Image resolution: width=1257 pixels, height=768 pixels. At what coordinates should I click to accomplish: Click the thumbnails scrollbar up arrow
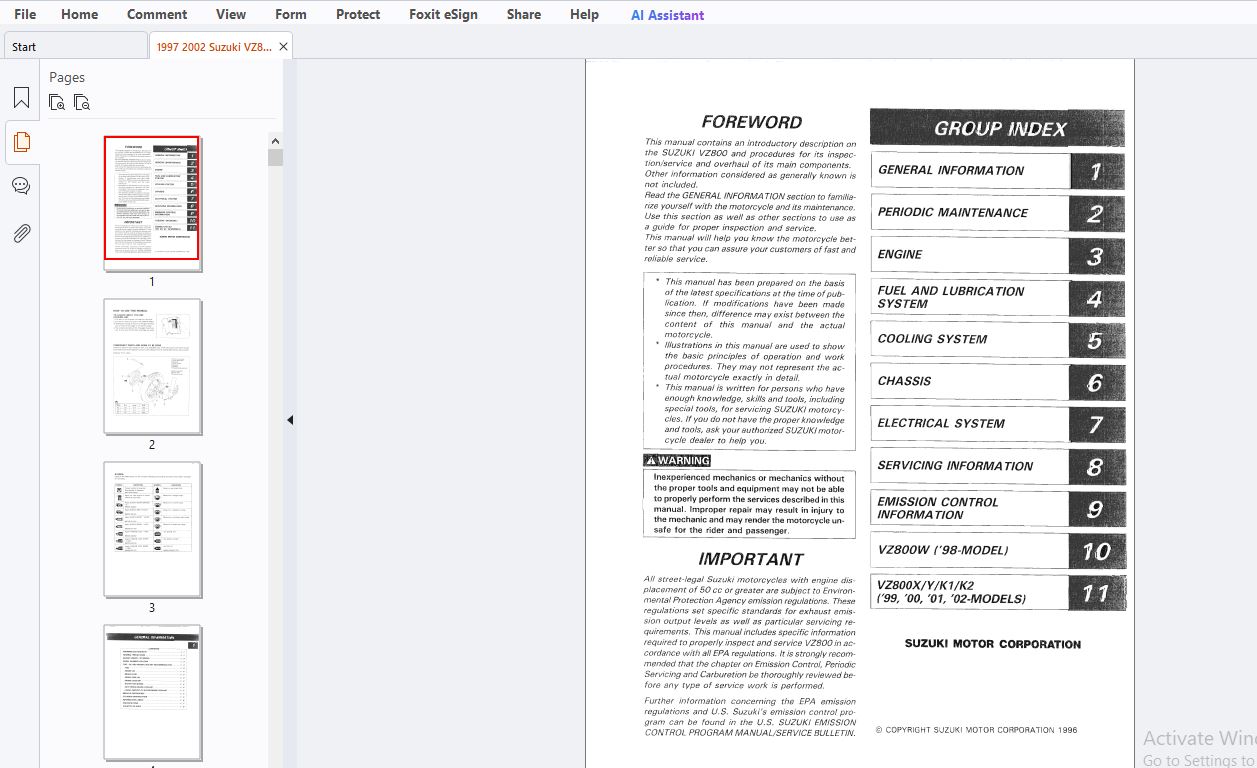(x=275, y=141)
